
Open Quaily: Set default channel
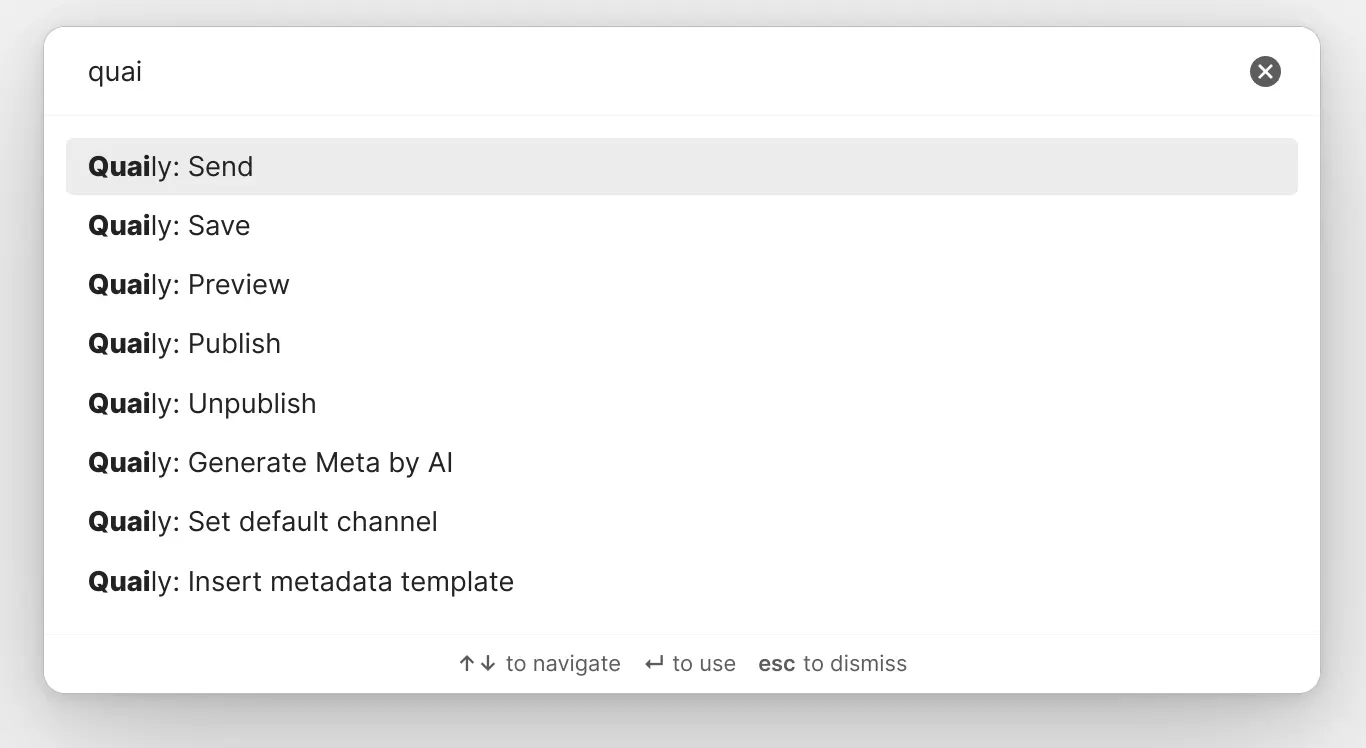pos(682,522)
